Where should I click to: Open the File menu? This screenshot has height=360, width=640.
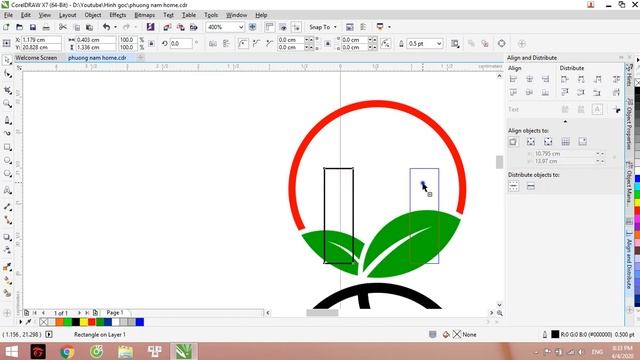tap(8, 15)
